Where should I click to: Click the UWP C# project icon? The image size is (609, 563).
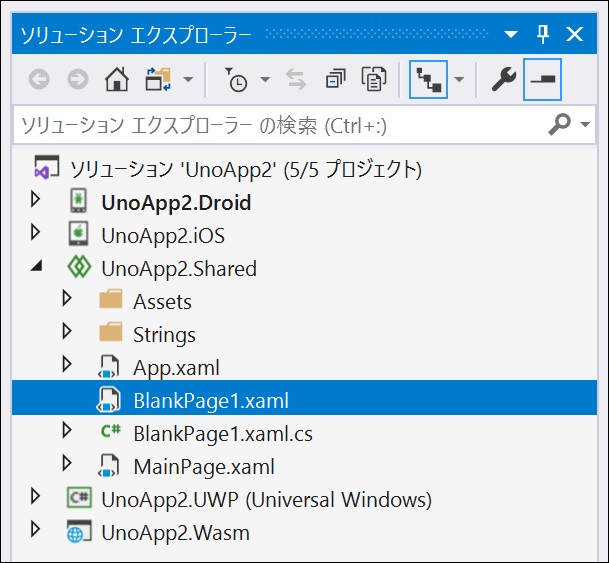click(79, 498)
